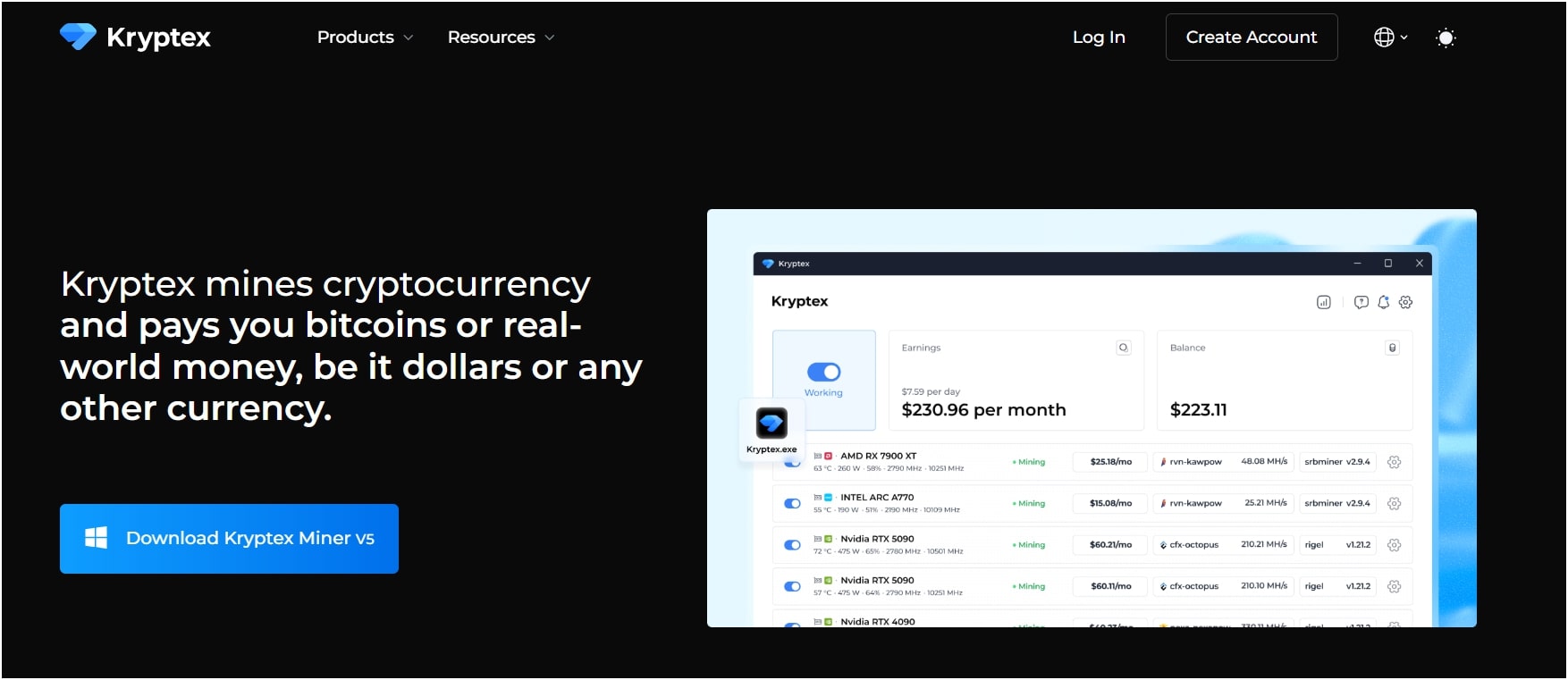Expand the Resources menu

point(501,38)
